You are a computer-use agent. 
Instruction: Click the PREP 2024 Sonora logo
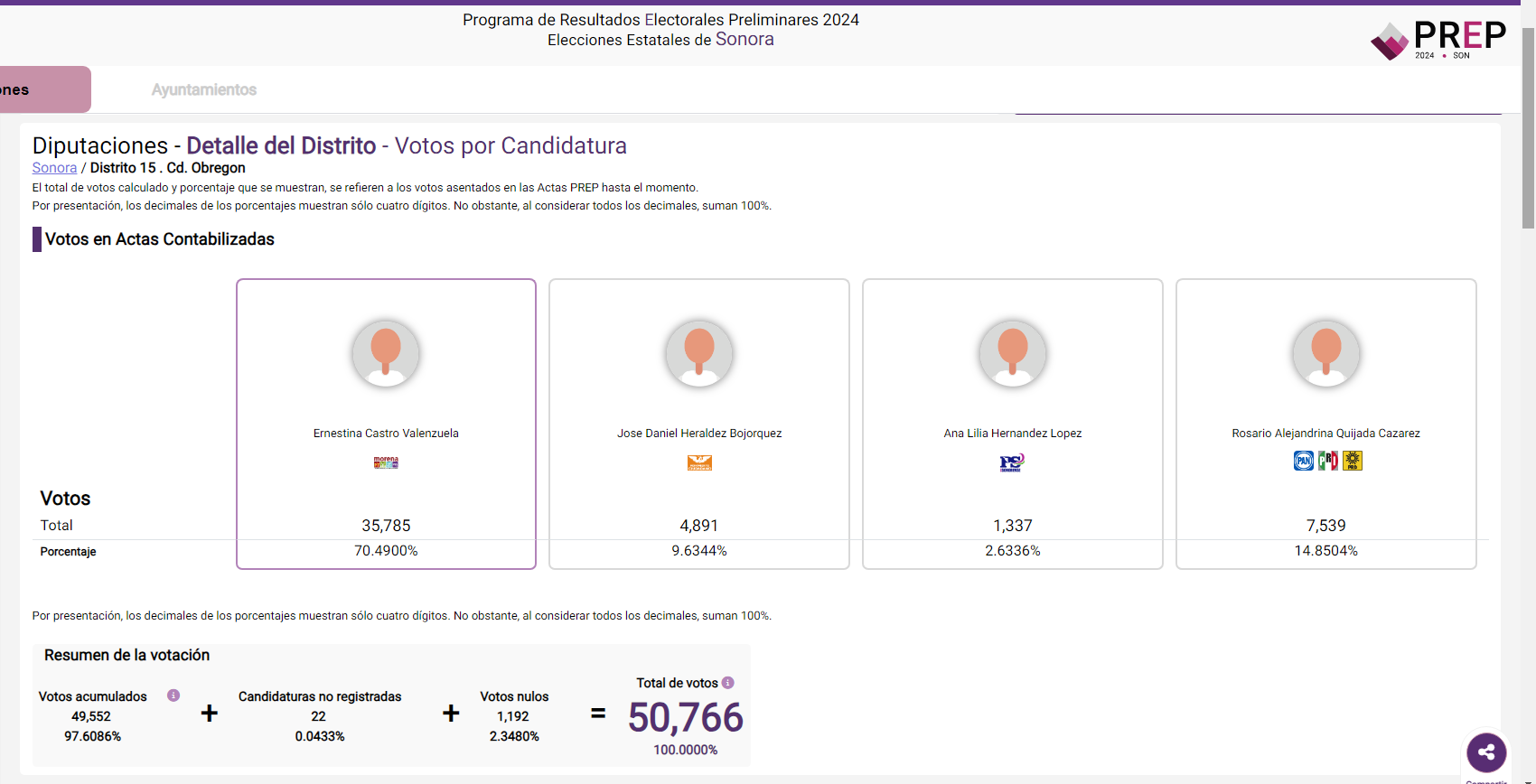pyautogui.click(x=1438, y=40)
